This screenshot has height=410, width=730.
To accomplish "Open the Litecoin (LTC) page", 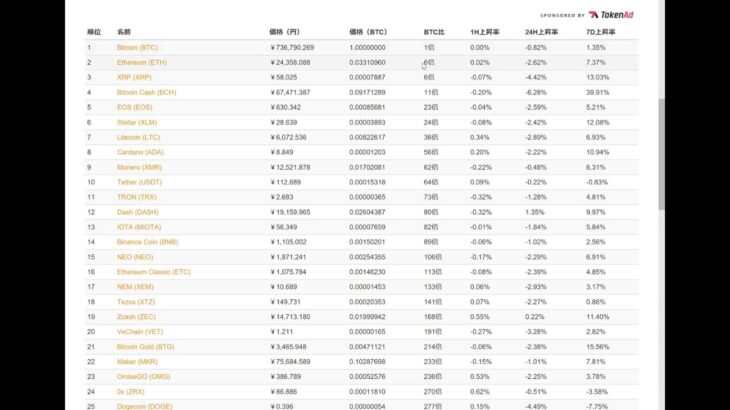I will [x=137, y=137].
